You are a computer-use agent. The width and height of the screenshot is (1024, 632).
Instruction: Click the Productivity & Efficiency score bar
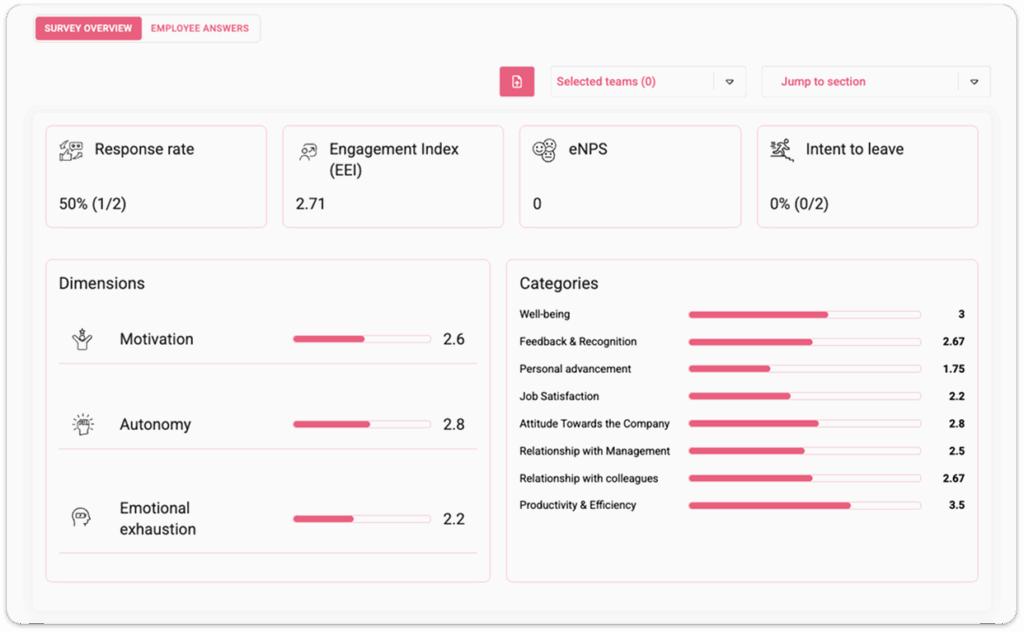[x=805, y=506]
